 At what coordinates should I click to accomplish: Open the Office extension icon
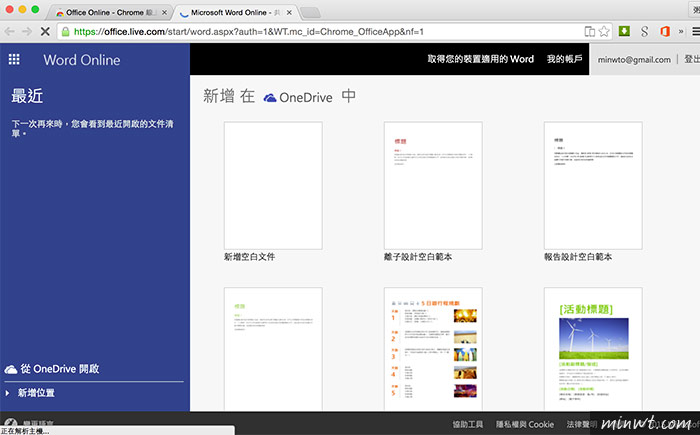665,31
